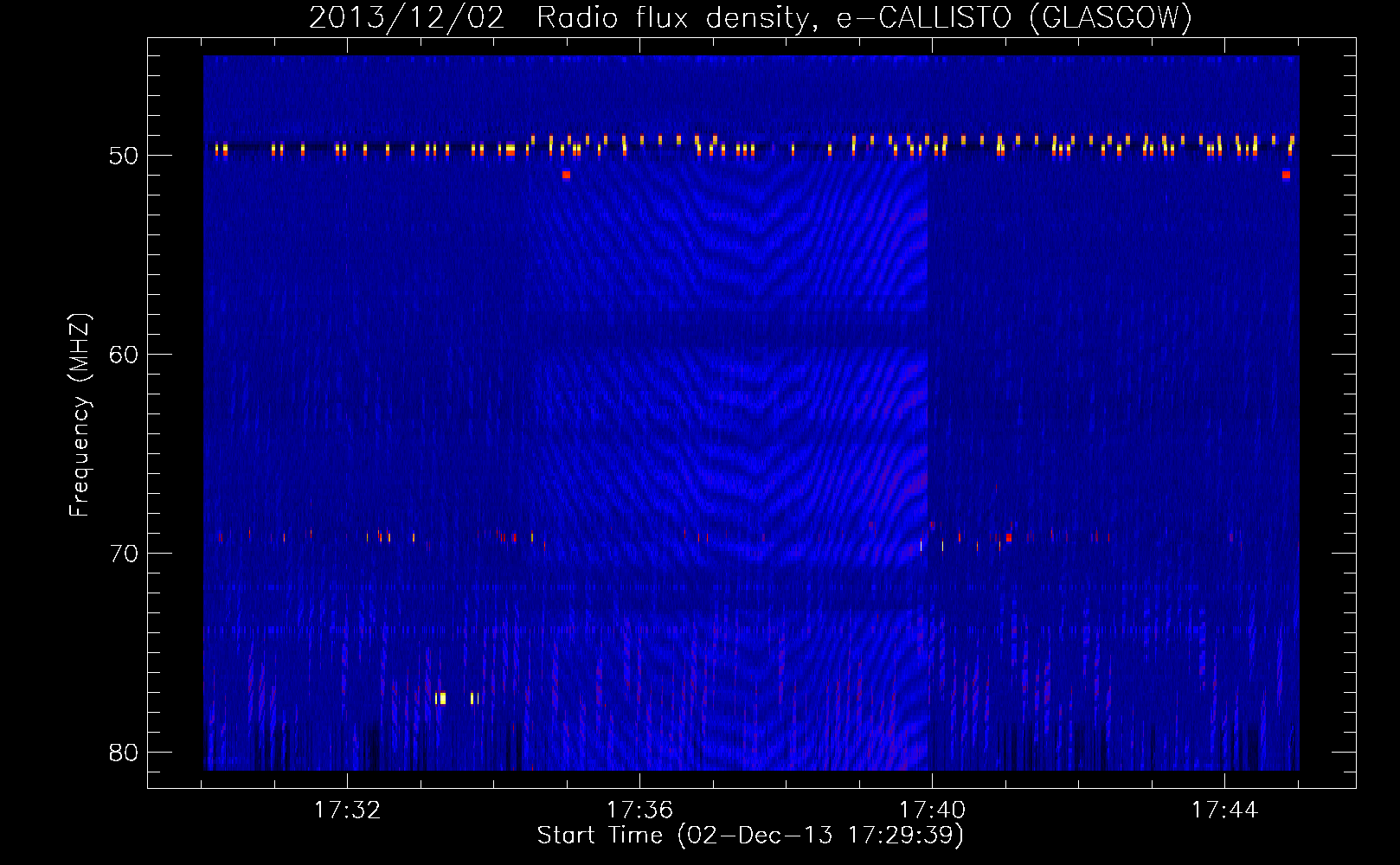Click the red marker near 51 MHz at 17:35
This screenshot has width=1400, height=865.
[x=566, y=175]
